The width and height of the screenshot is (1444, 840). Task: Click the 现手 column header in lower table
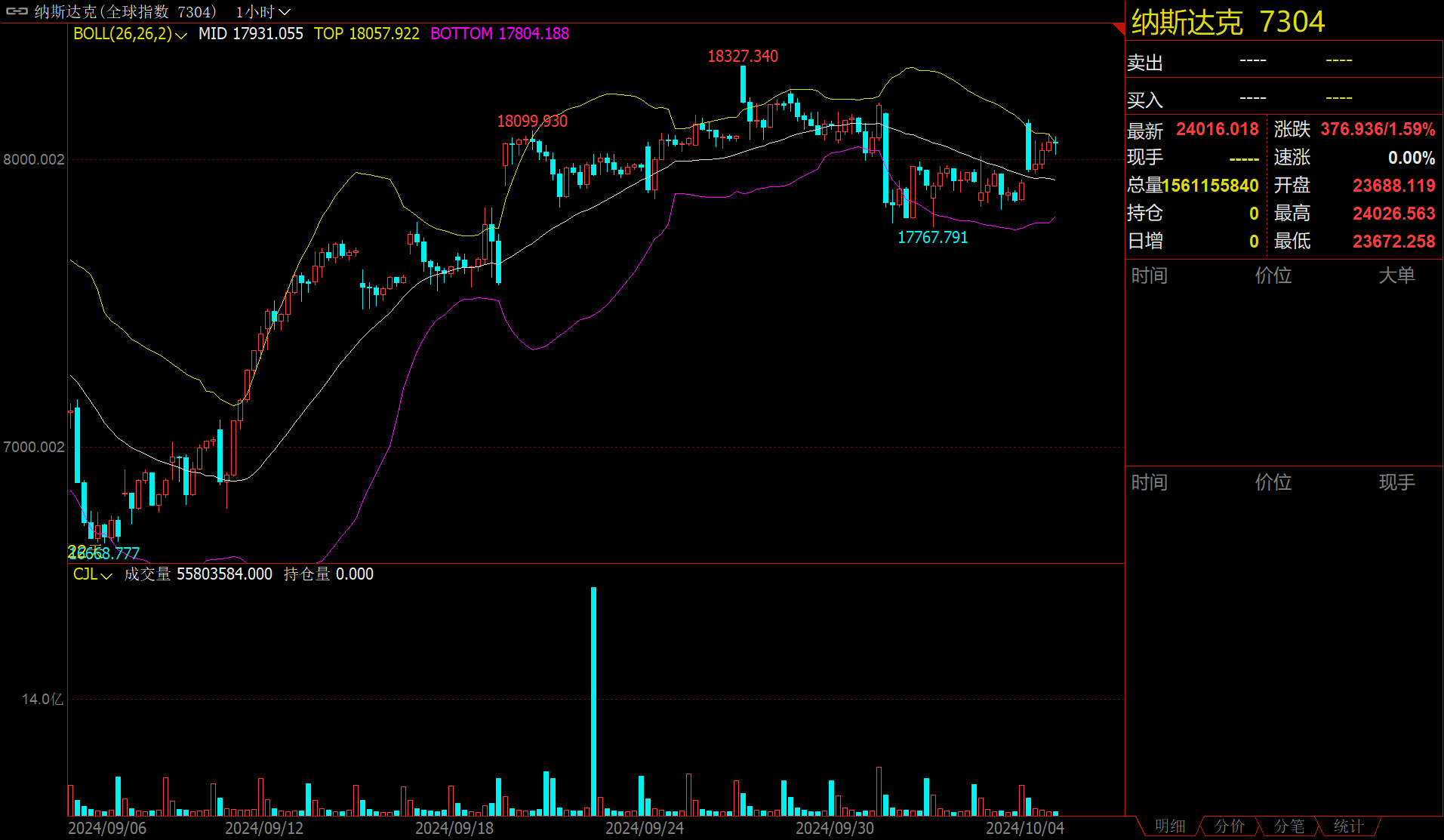pyautogui.click(x=1396, y=482)
